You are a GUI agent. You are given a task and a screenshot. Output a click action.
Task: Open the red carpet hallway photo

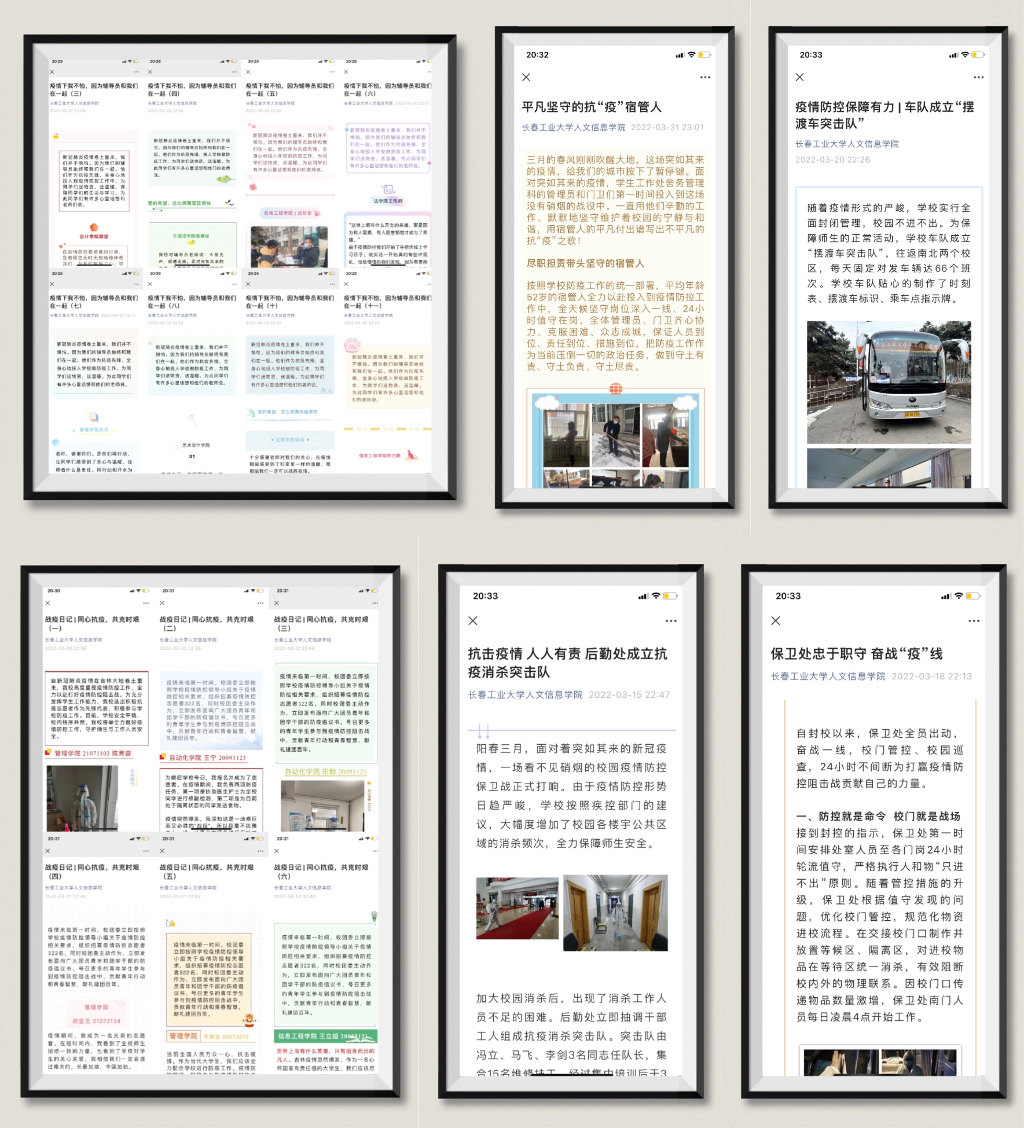(517, 908)
